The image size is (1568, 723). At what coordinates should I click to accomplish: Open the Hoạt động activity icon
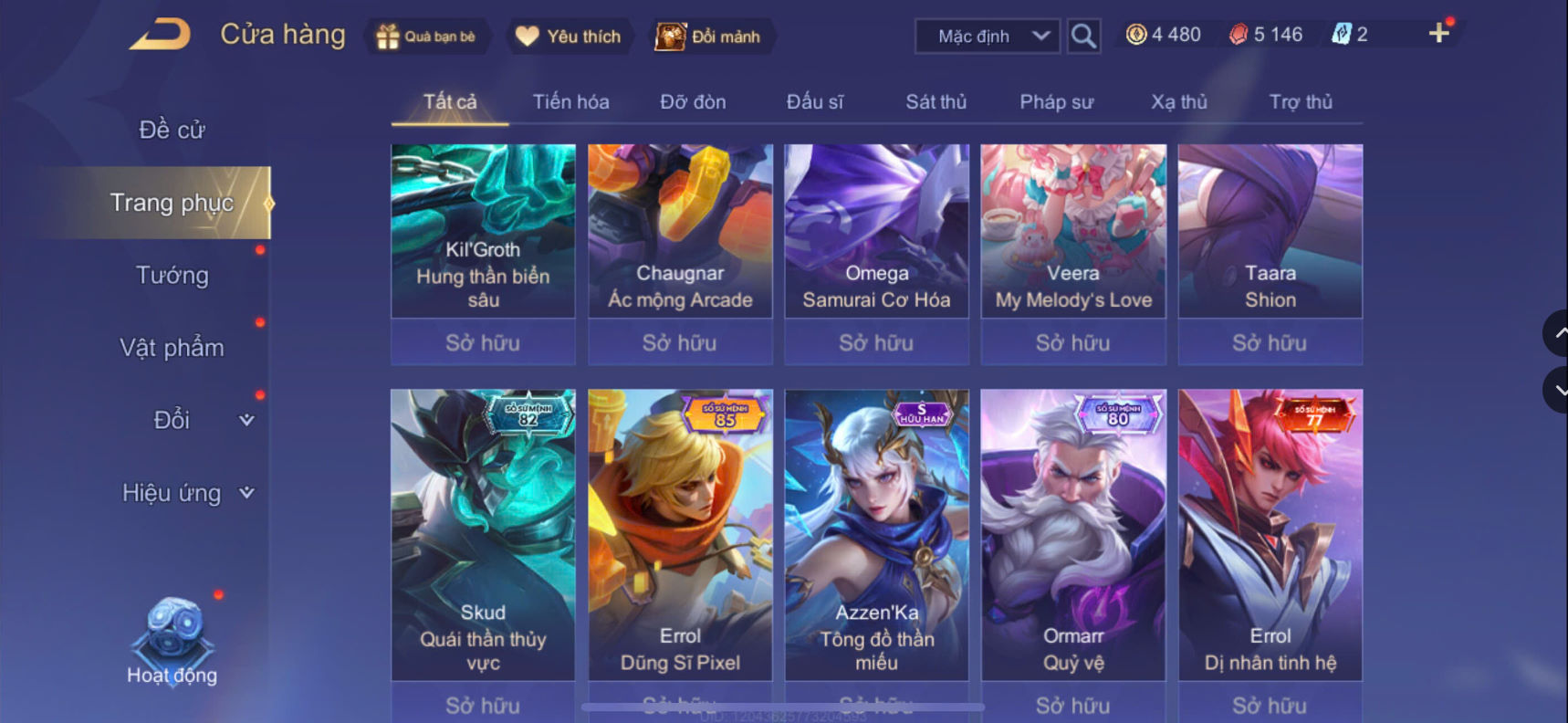172,641
